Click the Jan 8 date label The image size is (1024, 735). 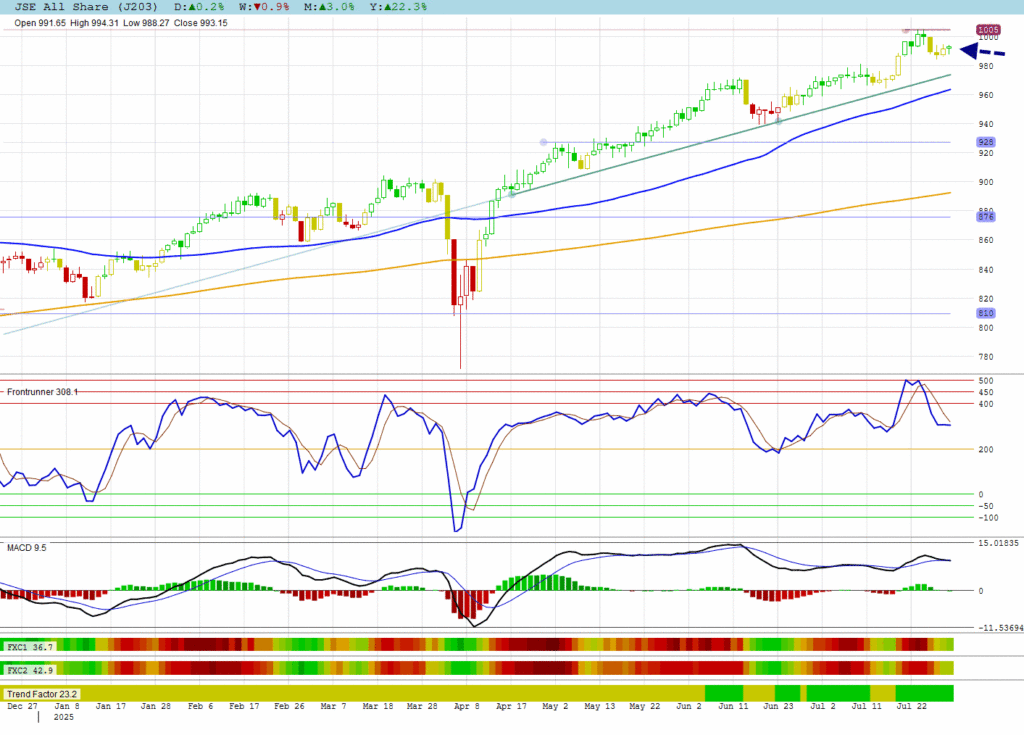[67, 706]
